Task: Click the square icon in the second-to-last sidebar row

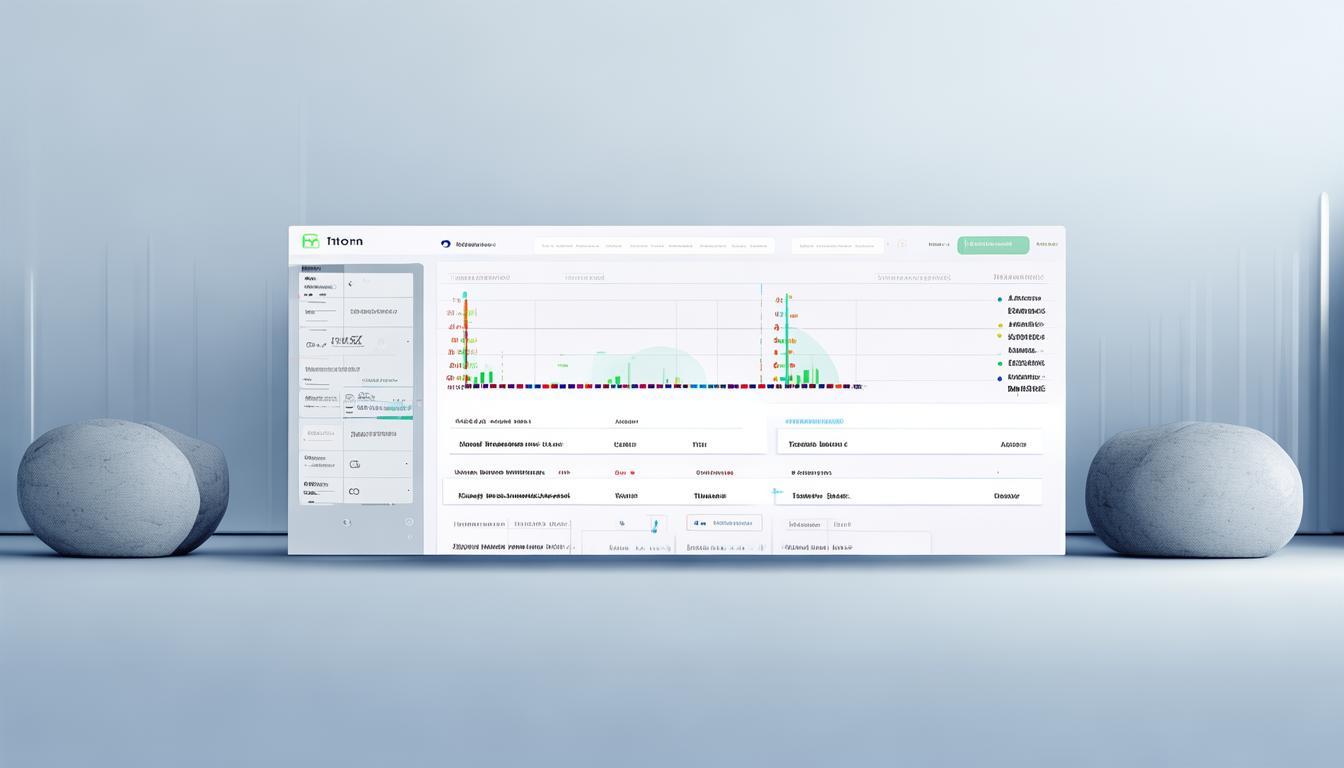Action: (353, 464)
